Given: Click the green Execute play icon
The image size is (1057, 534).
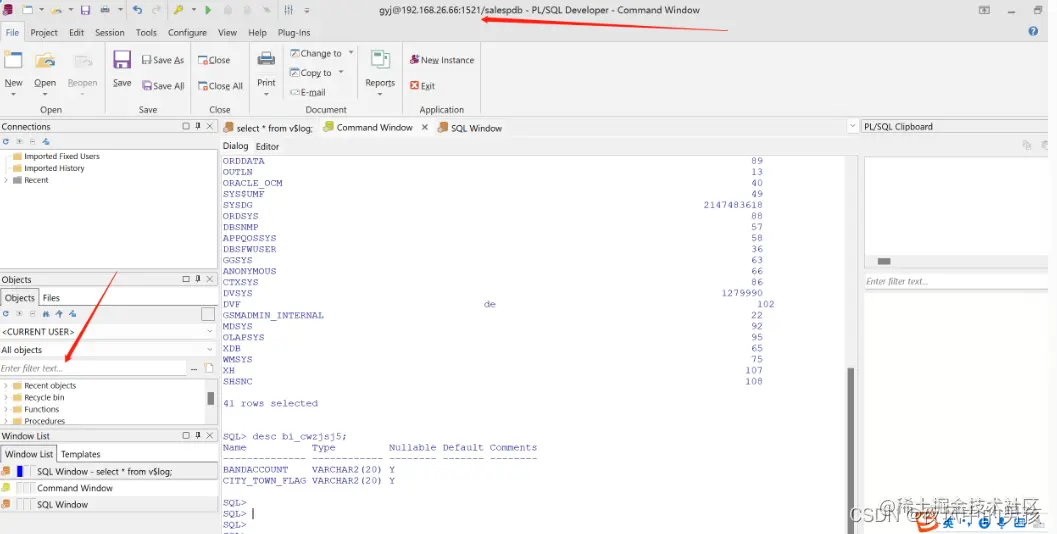Looking at the screenshot, I should tap(208, 9).
